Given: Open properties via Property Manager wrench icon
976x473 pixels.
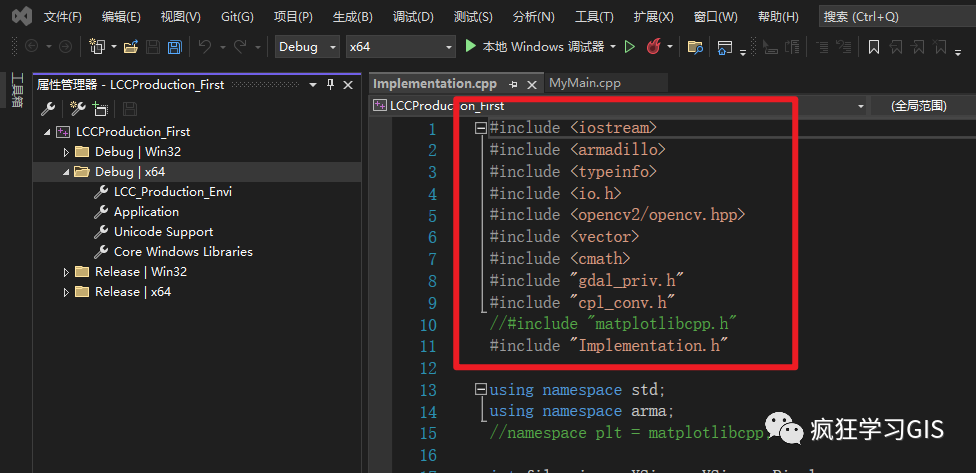Looking at the screenshot, I should coord(48,109).
